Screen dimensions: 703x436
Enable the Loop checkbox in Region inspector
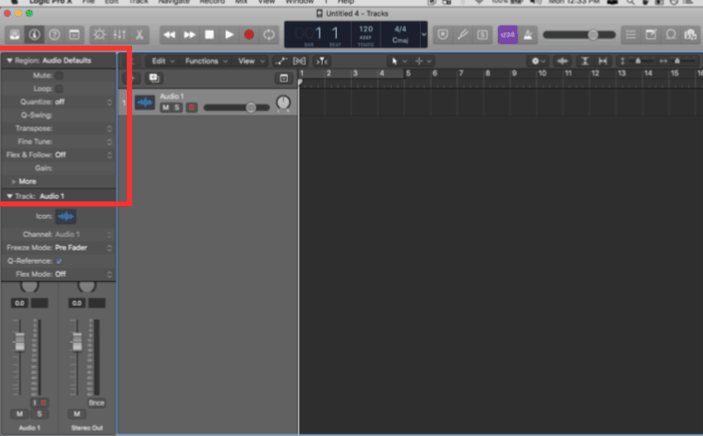pos(58,88)
